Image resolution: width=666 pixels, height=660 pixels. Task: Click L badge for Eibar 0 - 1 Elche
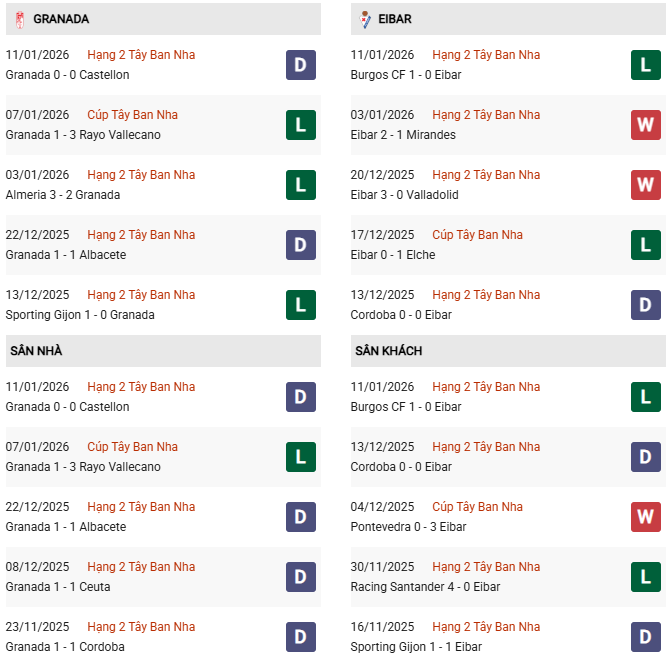645,245
